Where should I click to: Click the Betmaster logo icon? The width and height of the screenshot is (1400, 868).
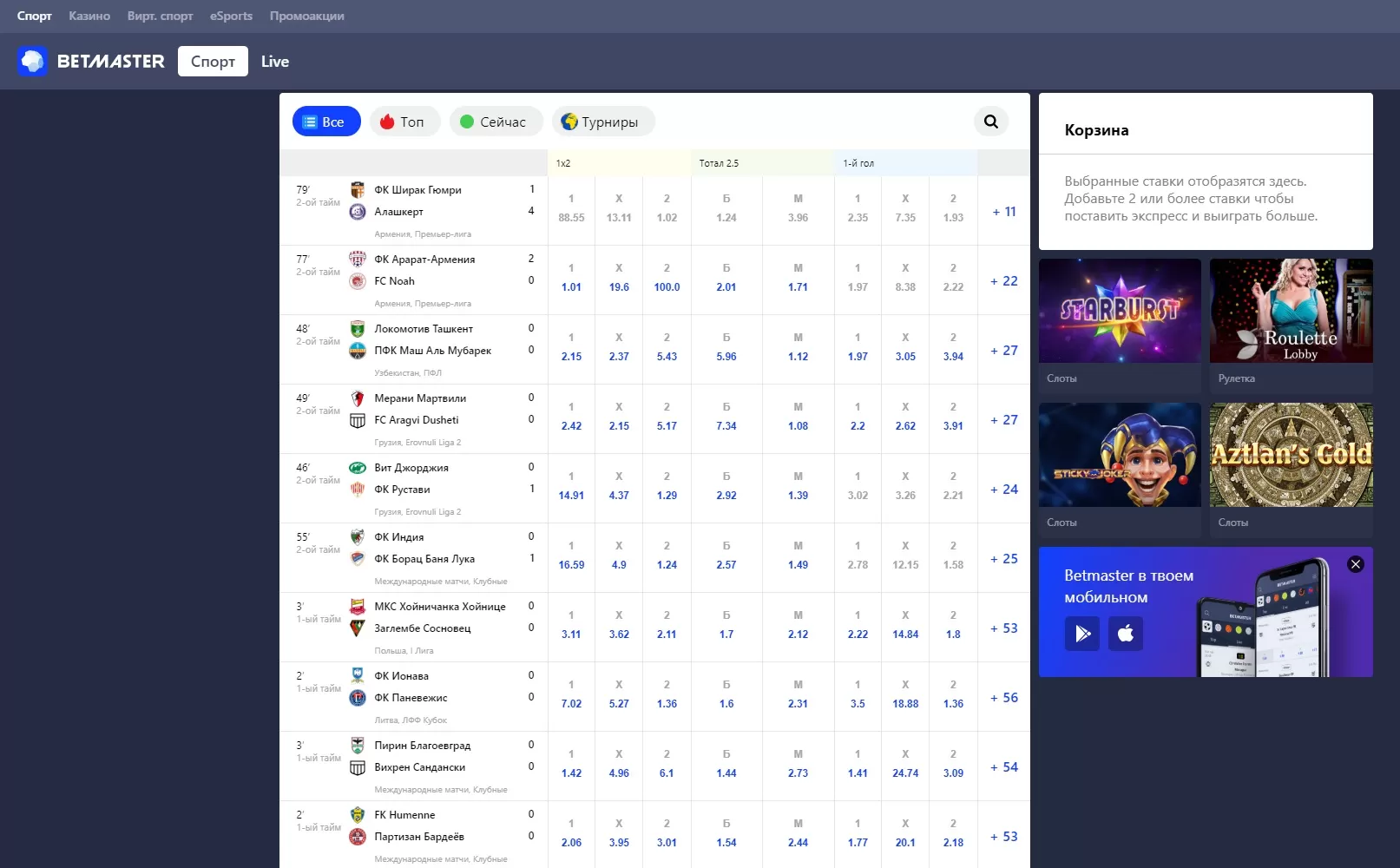(33, 62)
